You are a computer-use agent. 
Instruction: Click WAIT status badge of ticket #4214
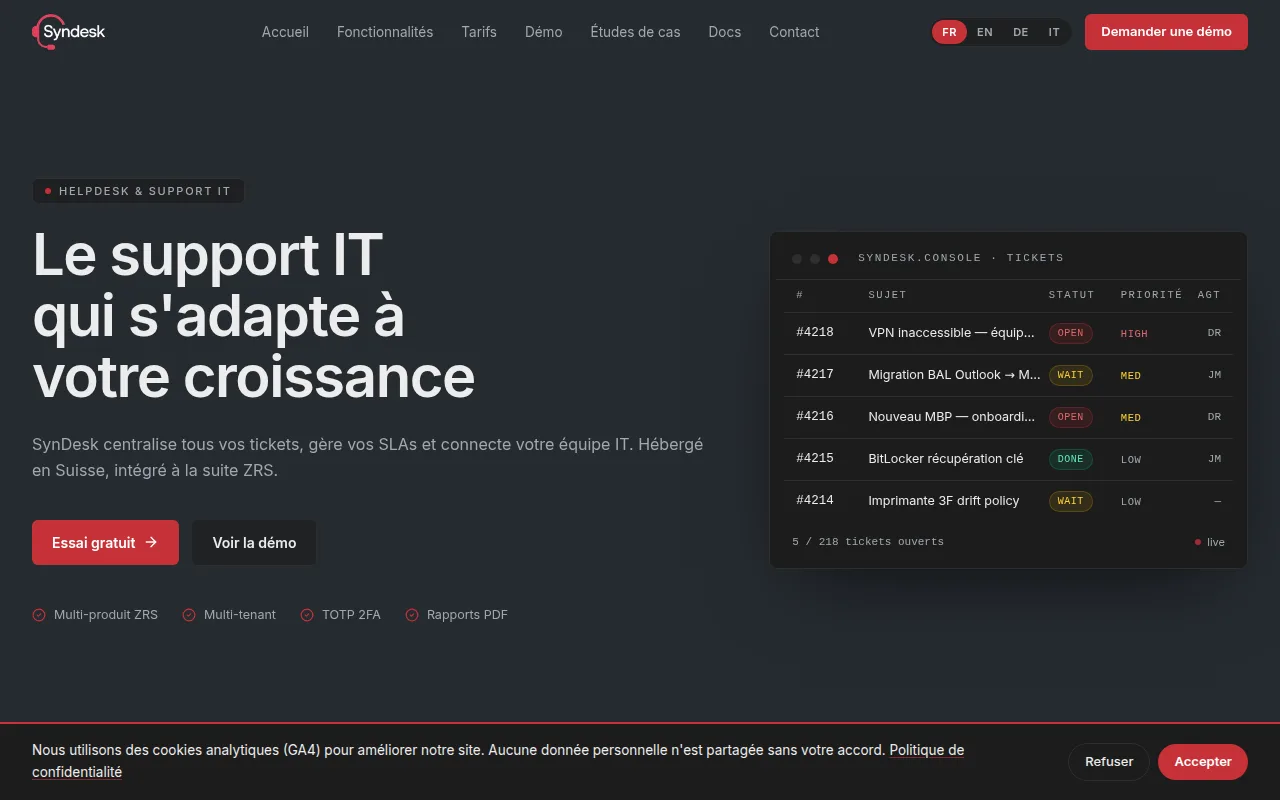[x=1071, y=501]
